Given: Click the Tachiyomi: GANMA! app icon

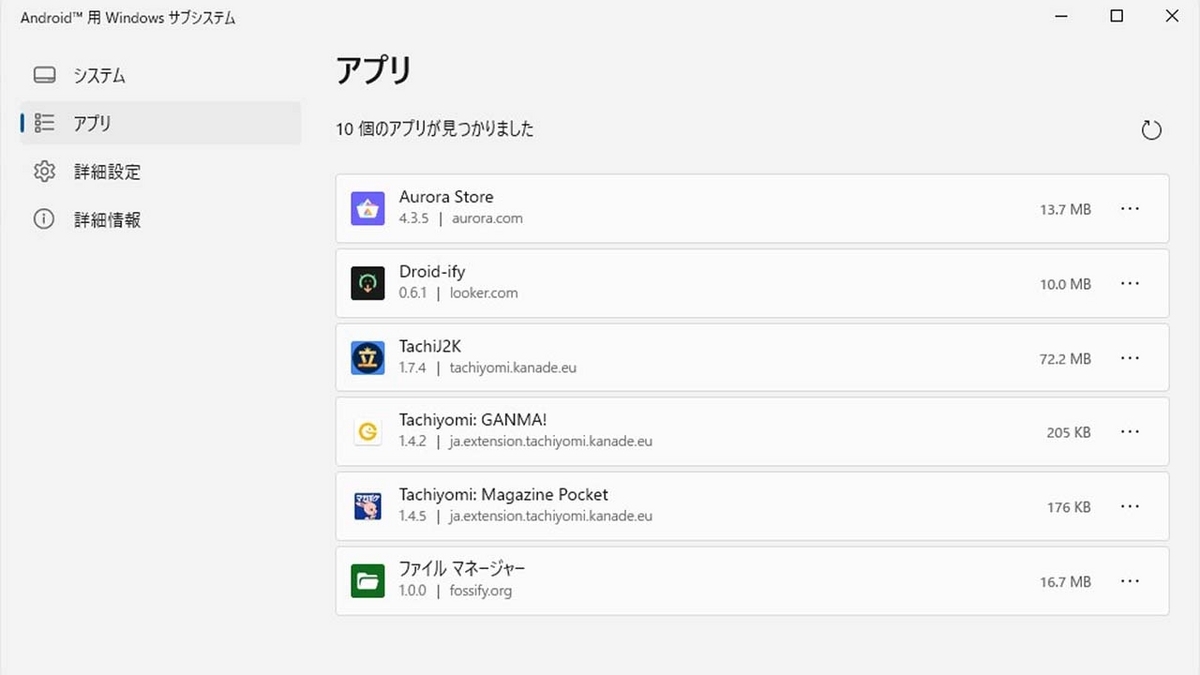Looking at the screenshot, I should point(368,432).
